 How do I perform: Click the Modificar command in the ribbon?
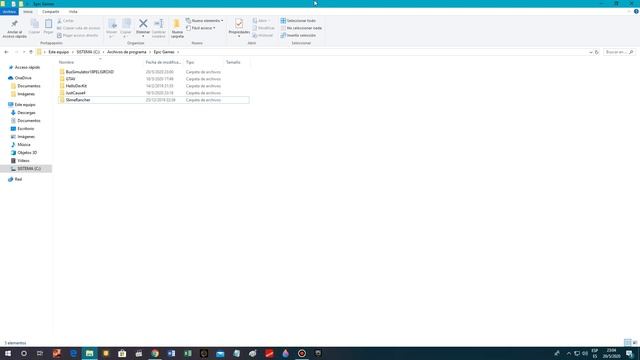(x=263, y=28)
